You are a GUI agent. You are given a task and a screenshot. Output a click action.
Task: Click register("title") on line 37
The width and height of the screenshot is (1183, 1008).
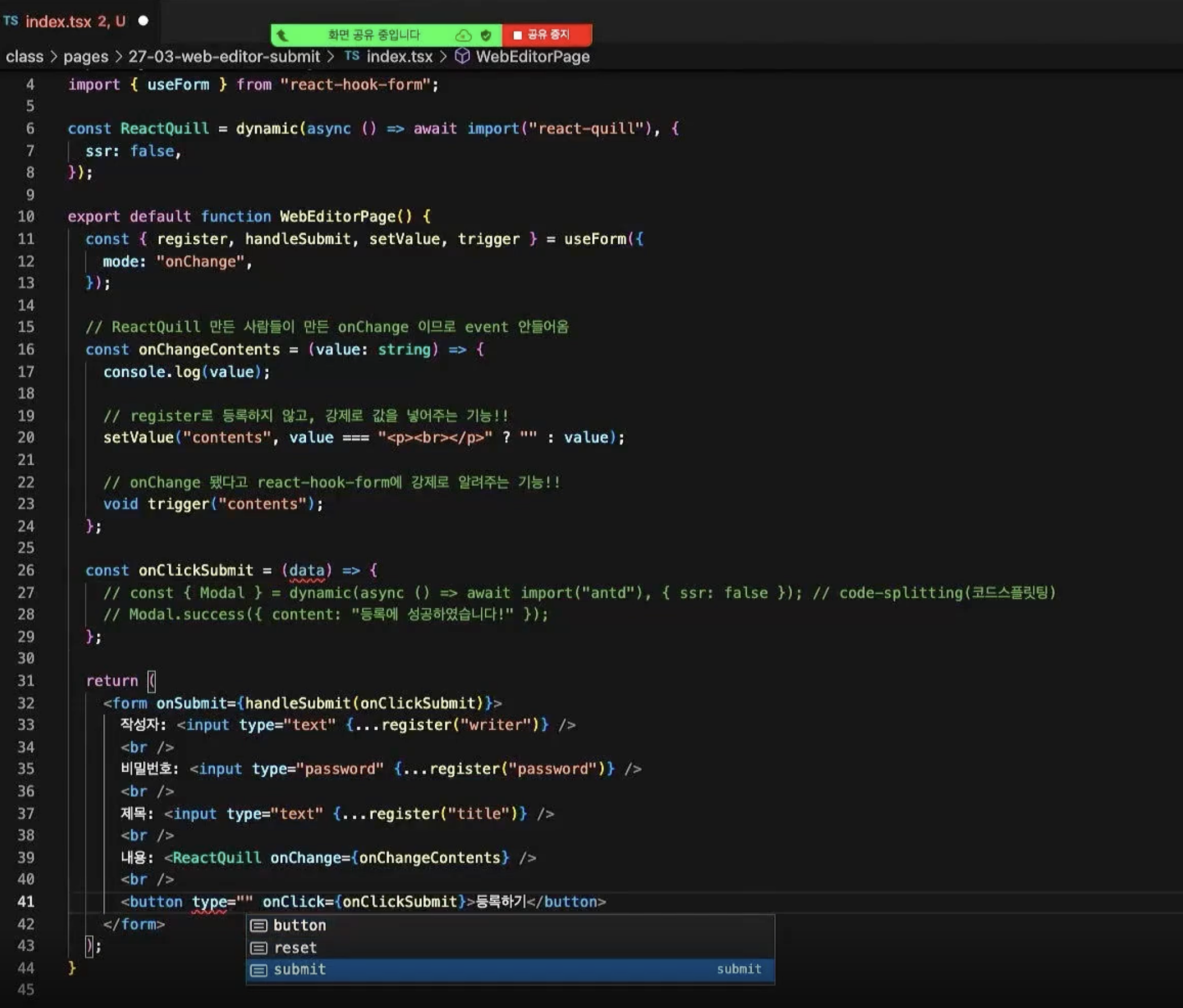coord(443,814)
